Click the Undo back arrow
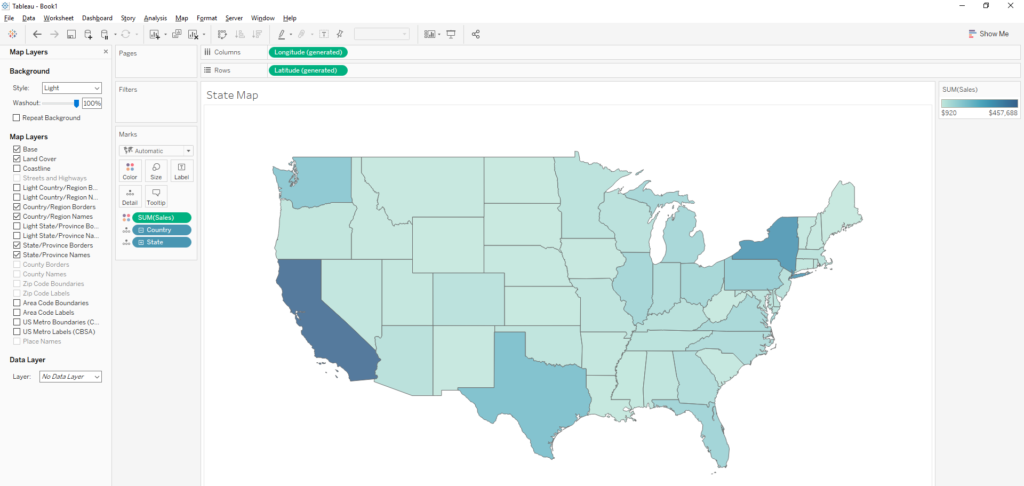Viewport: 1024px width, 486px height. (37, 34)
